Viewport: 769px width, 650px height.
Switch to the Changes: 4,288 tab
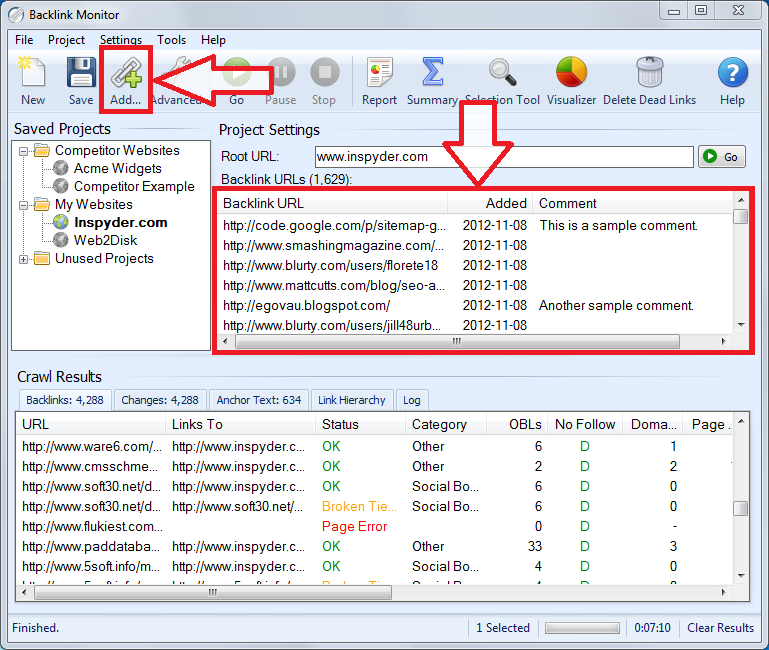[160, 400]
